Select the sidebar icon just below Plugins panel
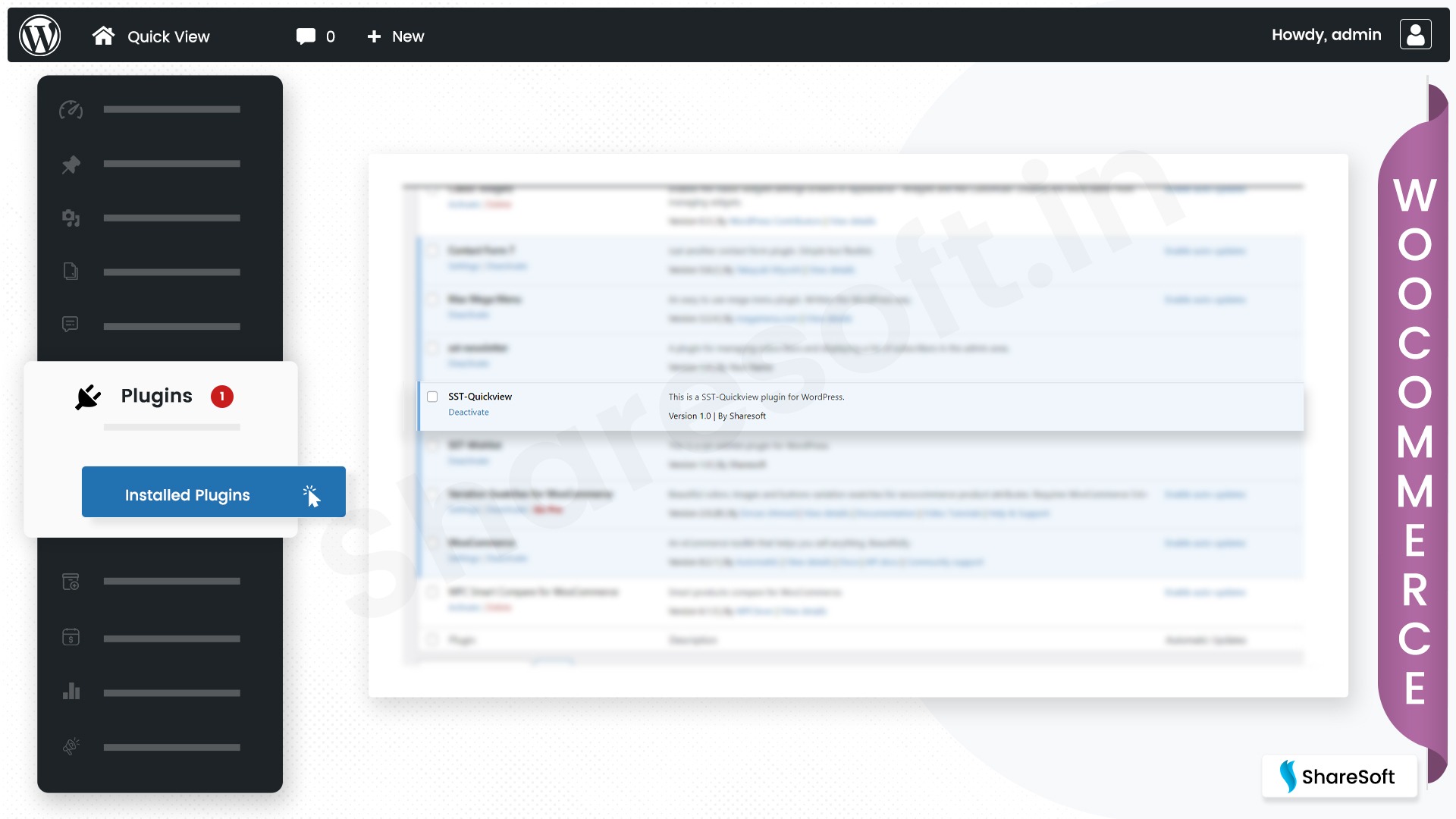Screen dimensions: 1456x819 pyautogui.click(x=71, y=582)
